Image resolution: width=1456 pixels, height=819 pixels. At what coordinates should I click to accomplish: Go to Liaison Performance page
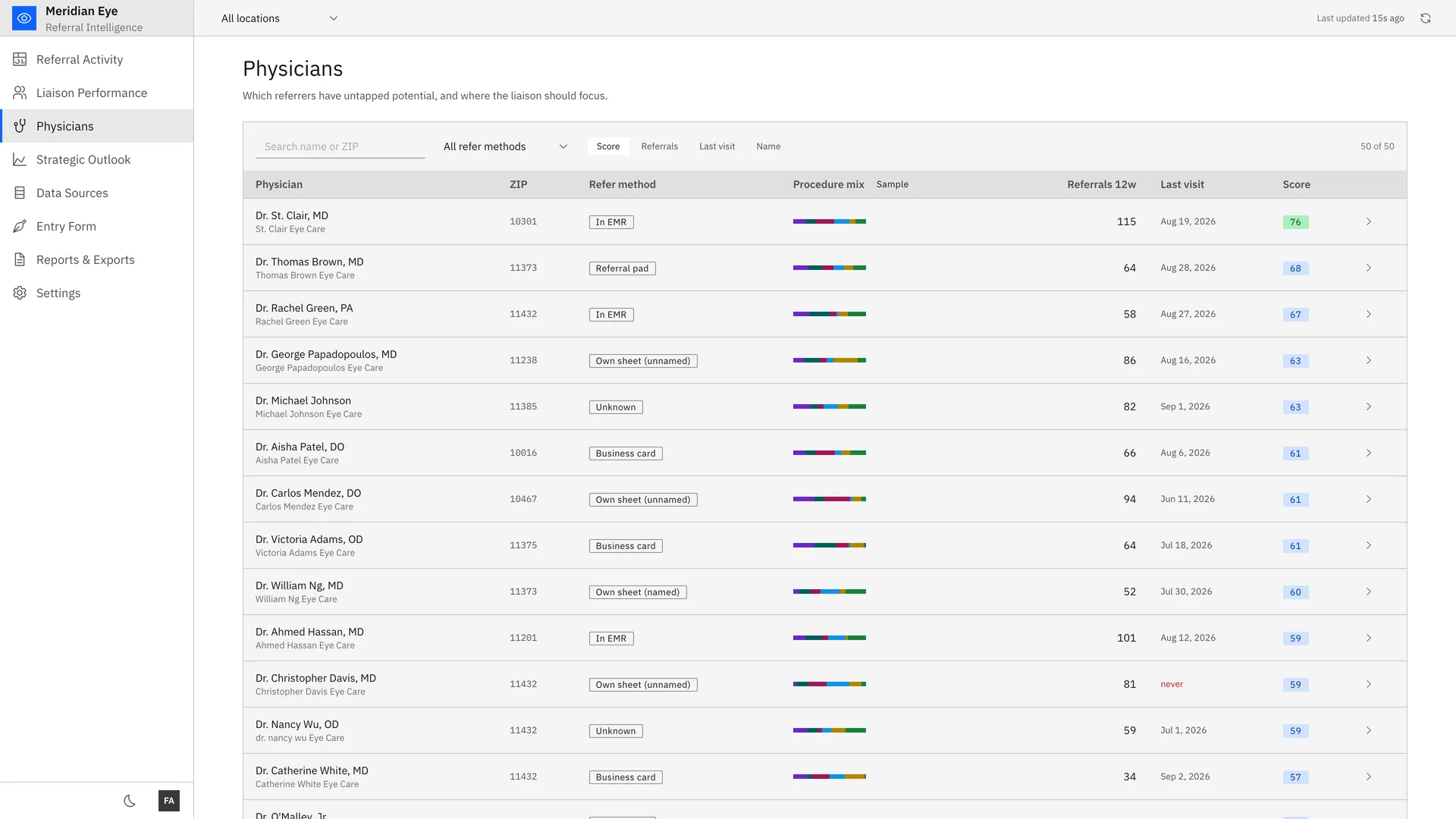click(97, 93)
